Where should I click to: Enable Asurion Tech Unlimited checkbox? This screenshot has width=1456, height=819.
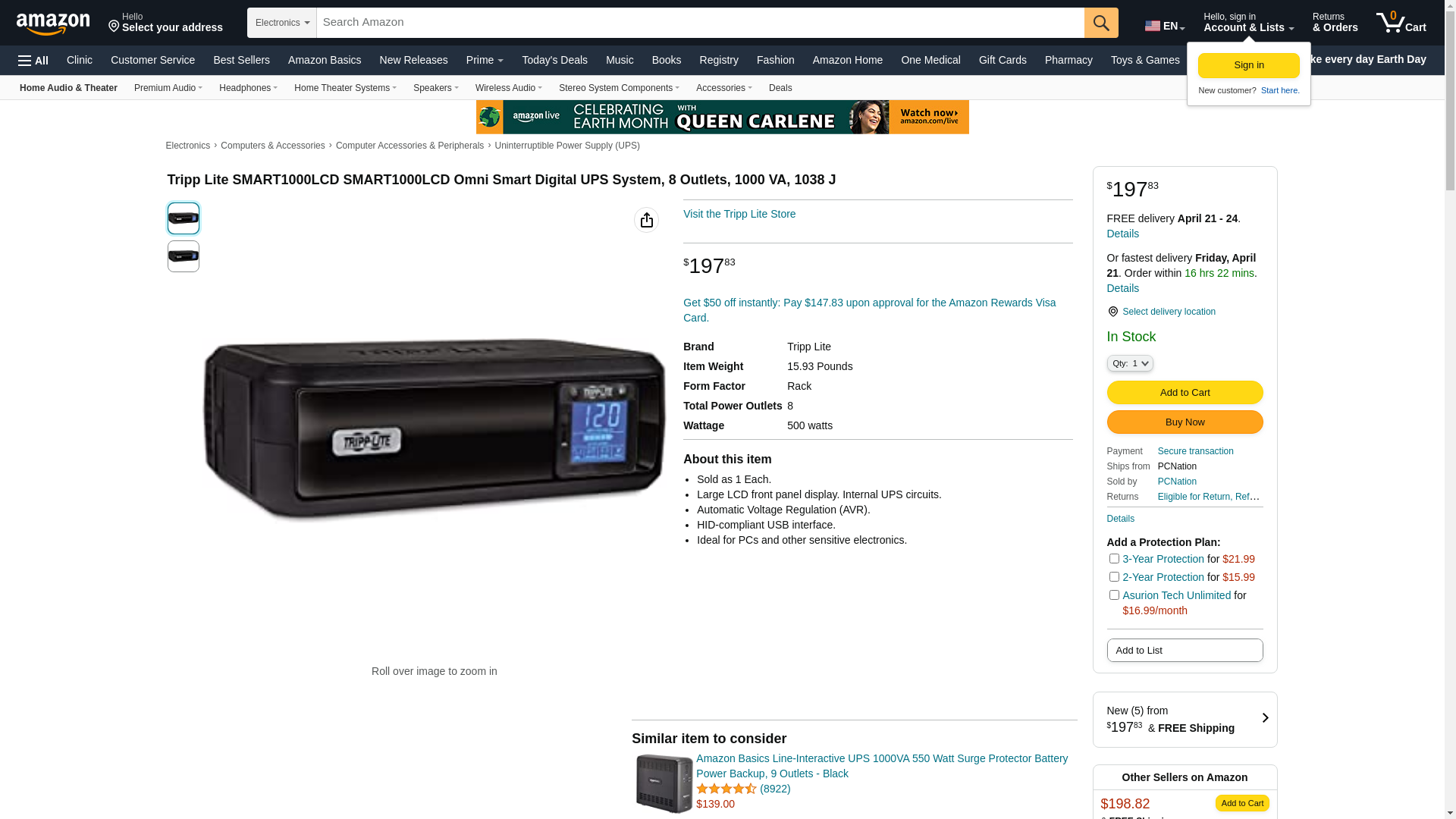tap(1114, 595)
